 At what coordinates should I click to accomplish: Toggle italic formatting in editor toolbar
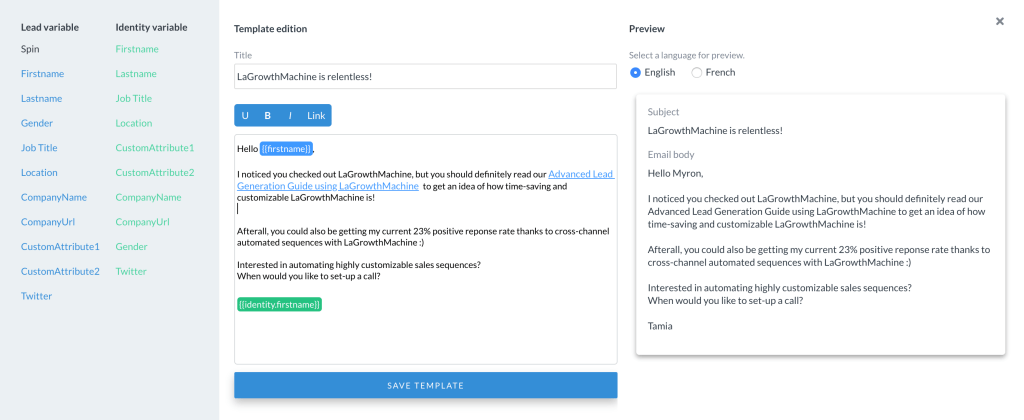(290, 116)
